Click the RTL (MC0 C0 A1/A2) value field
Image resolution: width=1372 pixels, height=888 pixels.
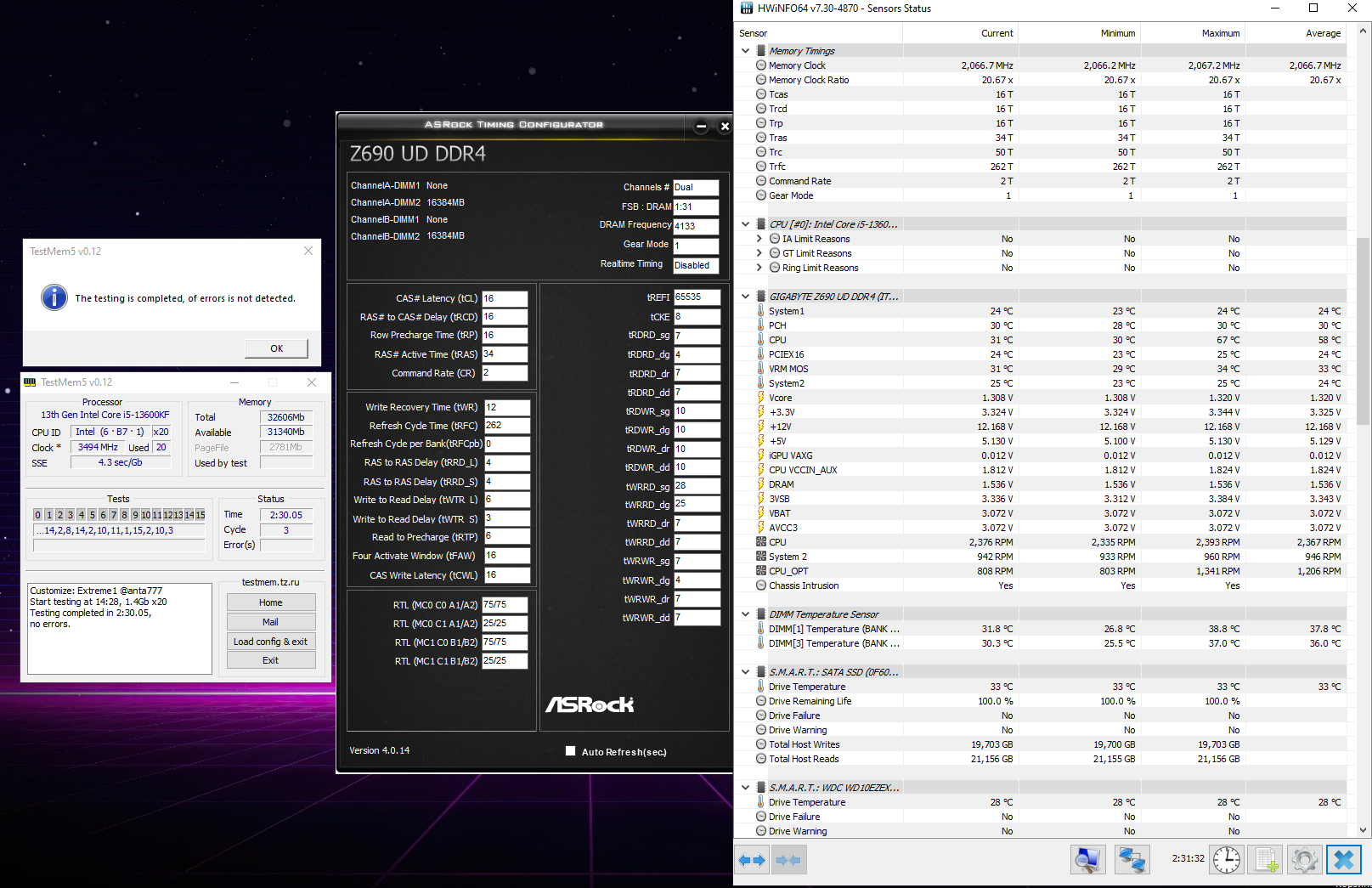[505, 605]
